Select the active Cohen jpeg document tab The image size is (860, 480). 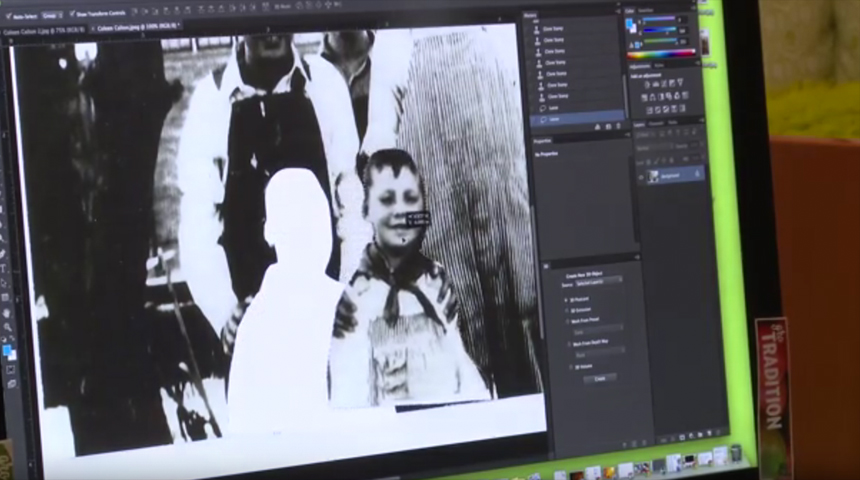pos(135,28)
